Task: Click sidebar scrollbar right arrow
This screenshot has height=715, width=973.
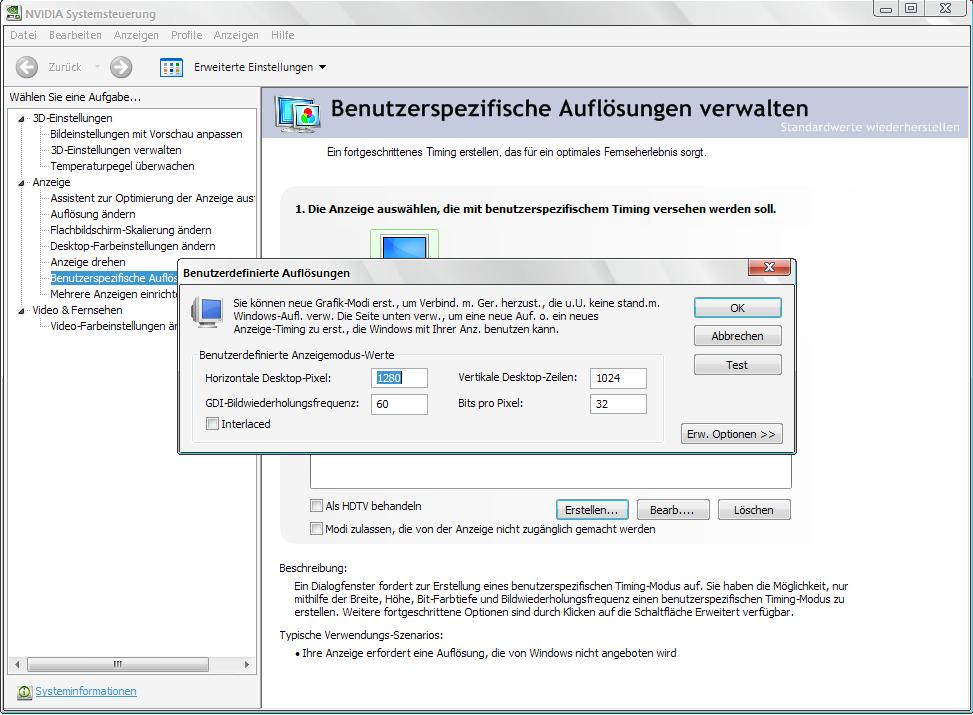Action: coord(247,664)
